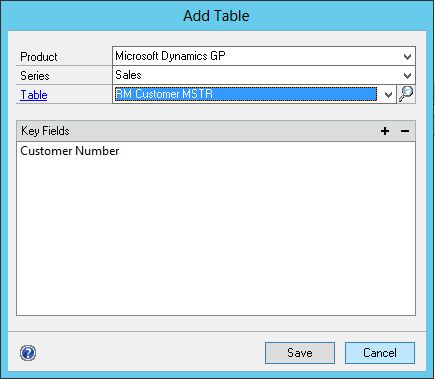Click the Product label

coord(39,57)
